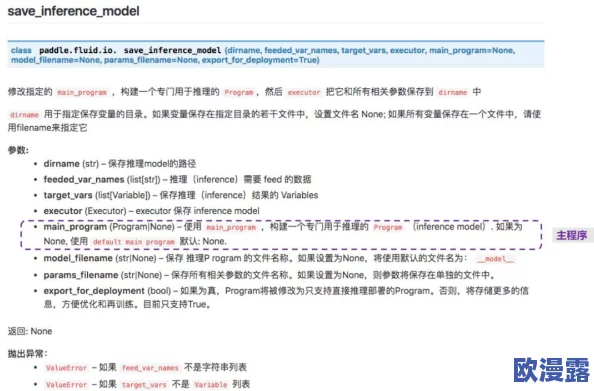Click the executor (Executor) parameter entry
594x391 pixels.
pos(152,211)
